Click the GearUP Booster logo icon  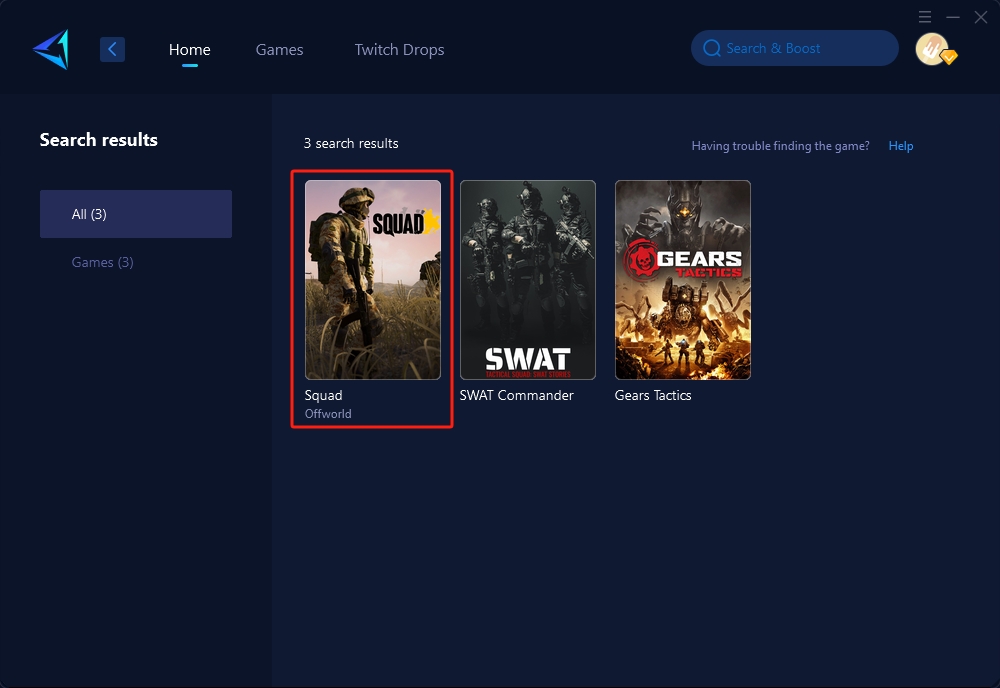coord(51,49)
